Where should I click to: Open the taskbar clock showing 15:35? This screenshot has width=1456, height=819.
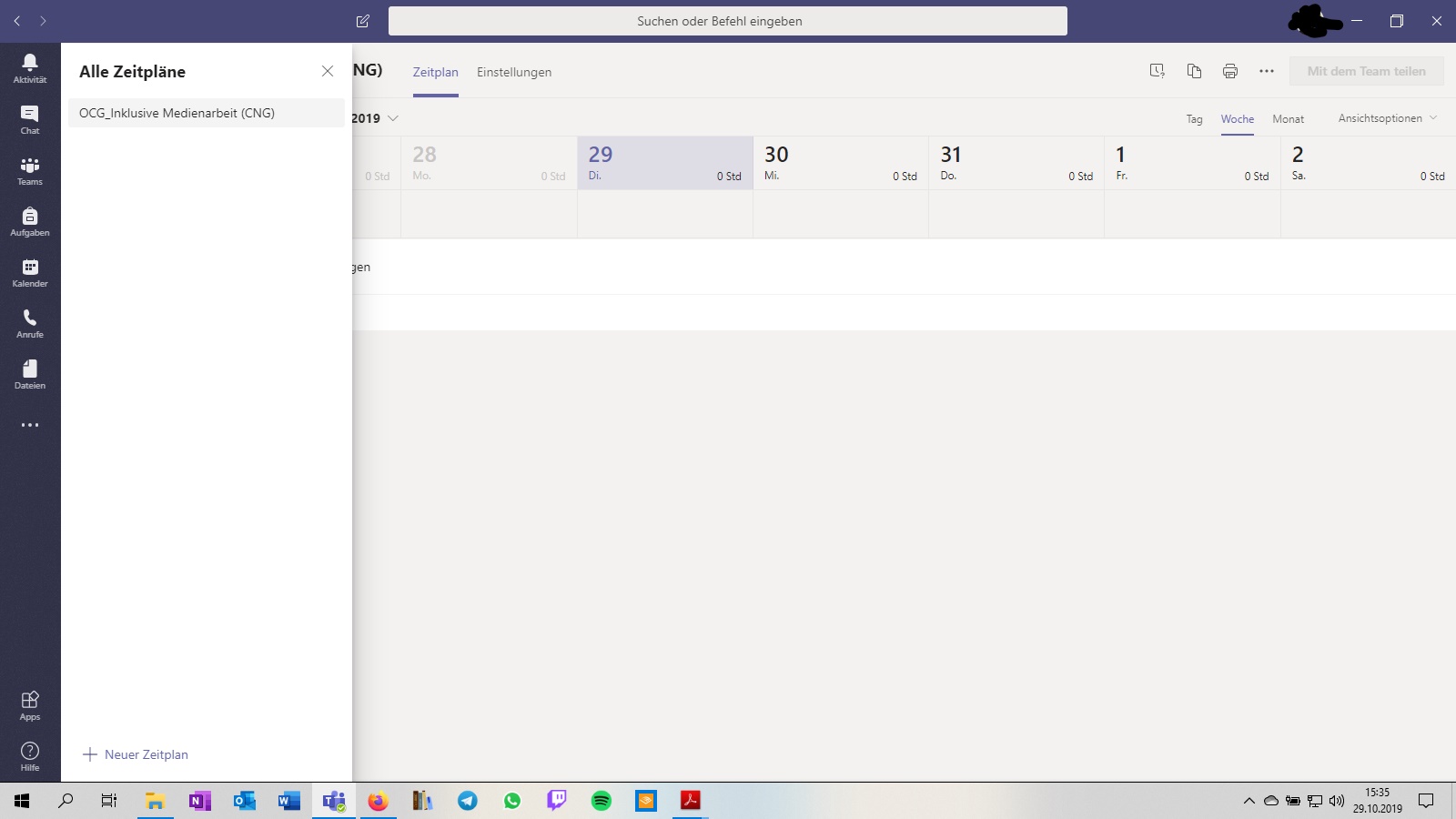pos(1377,801)
